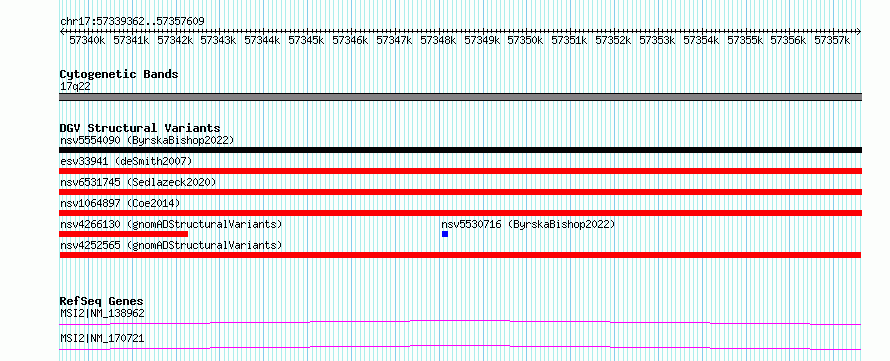
Task: Click the RefSeq Genes track title
Action: click(102, 301)
